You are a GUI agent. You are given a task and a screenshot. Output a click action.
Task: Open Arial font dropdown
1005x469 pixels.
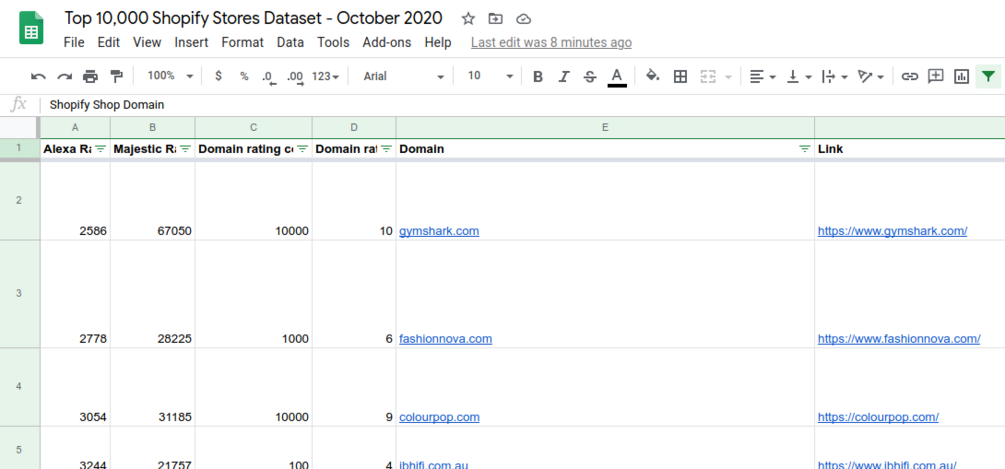tap(404, 76)
